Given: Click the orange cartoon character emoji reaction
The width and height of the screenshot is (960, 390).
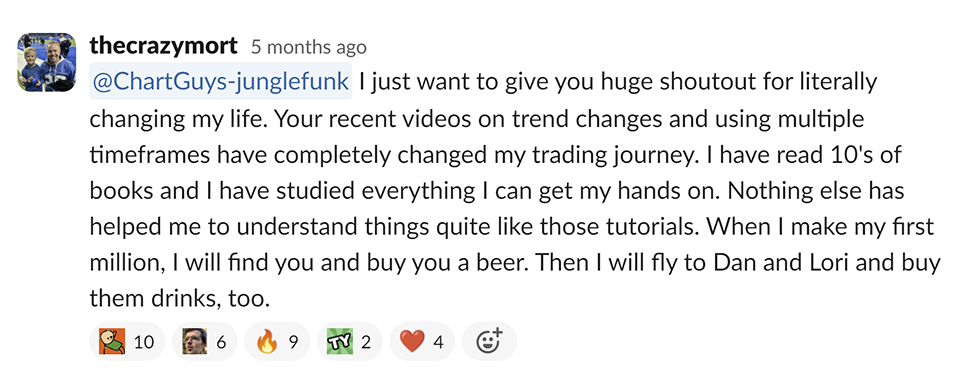Looking at the screenshot, I should click(113, 342).
